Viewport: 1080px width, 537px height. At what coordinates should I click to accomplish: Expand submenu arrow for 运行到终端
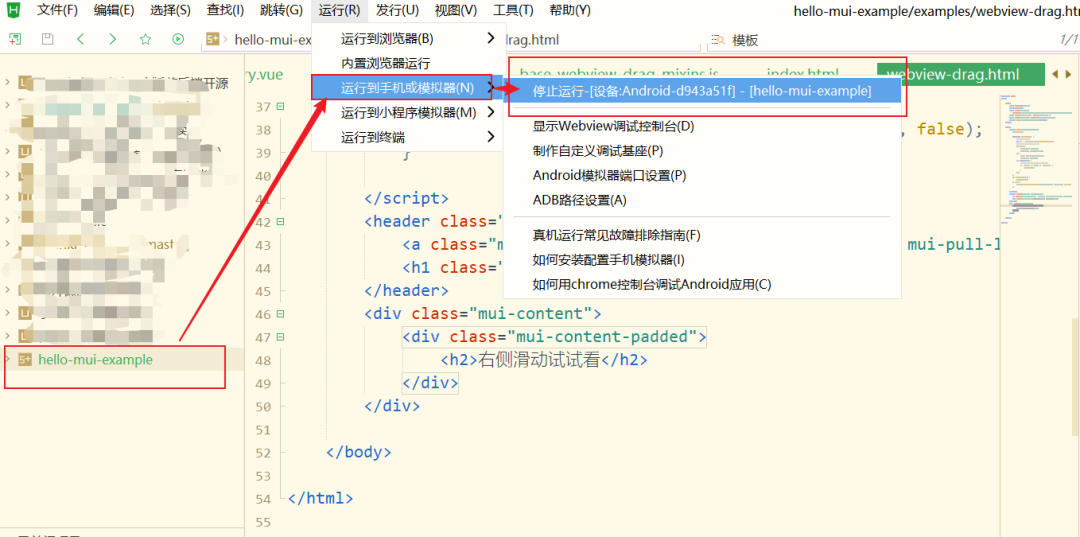[x=490, y=137]
